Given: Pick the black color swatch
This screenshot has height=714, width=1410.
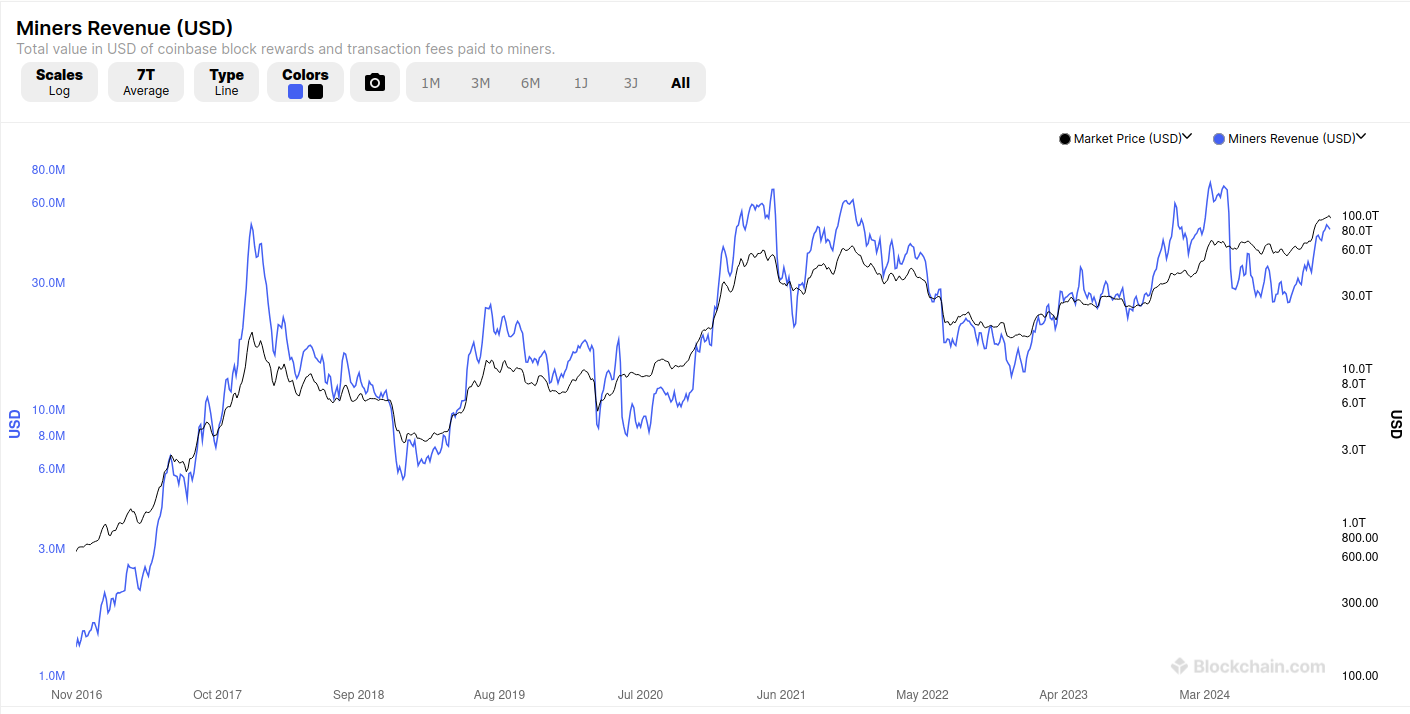Looking at the screenshot, I should coord(315,92).
